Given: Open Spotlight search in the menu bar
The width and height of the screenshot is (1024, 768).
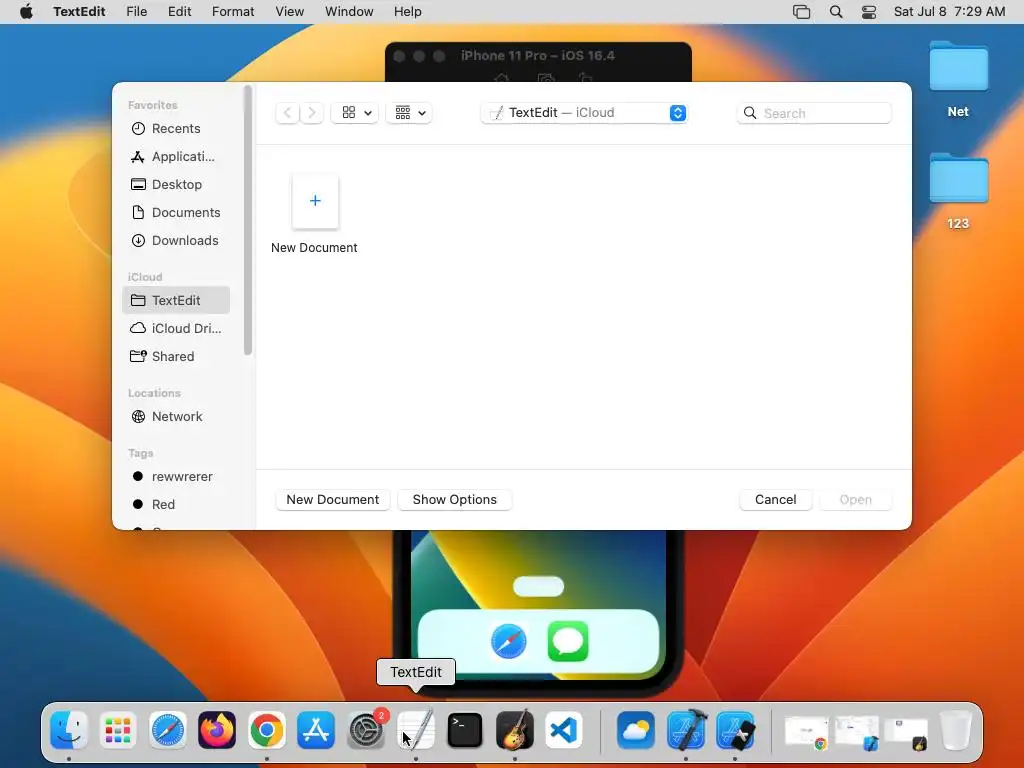Looking at the screenshot, I should click(x=836, y=12).
